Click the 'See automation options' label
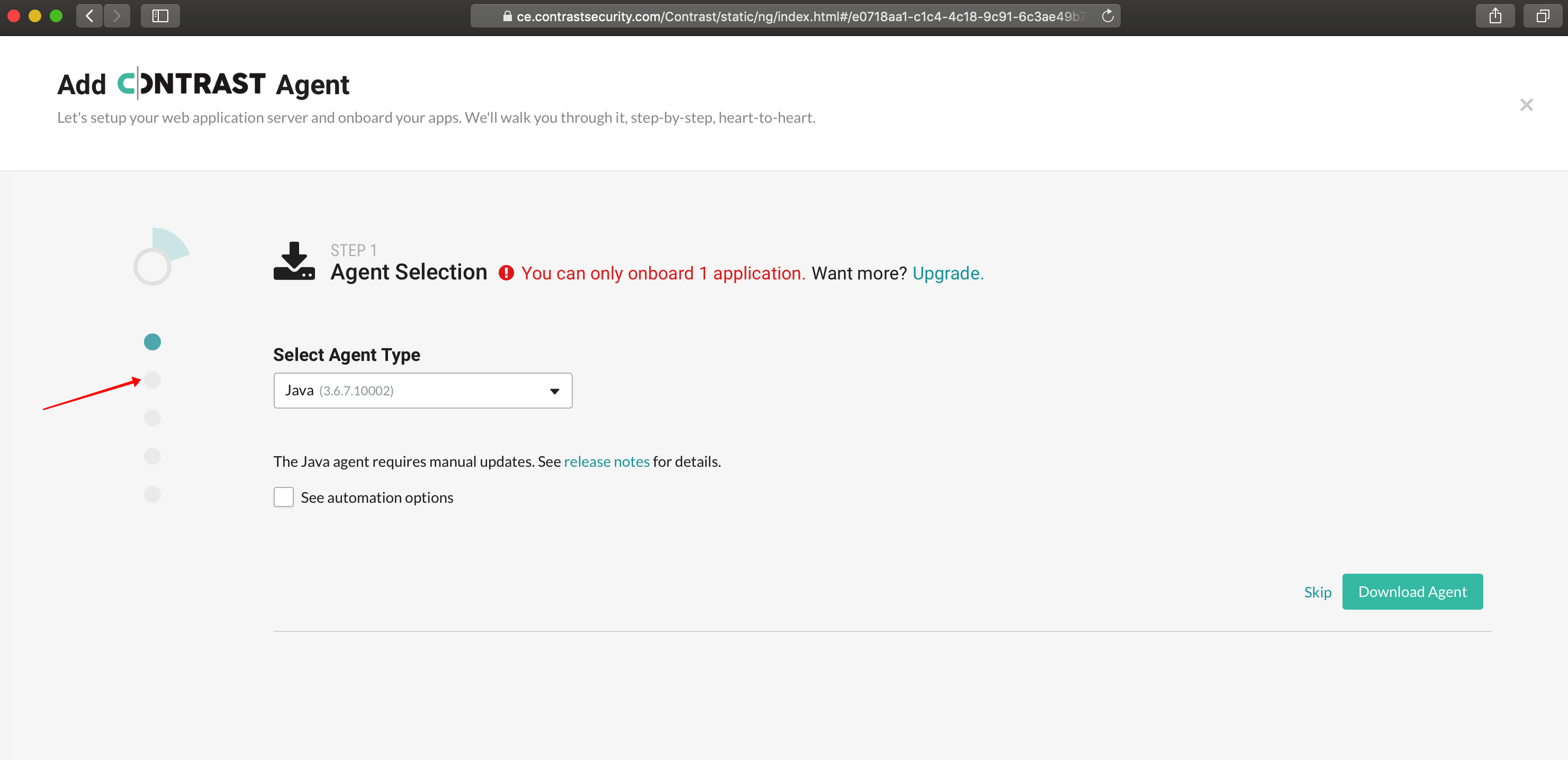The width and height of the screenshot is (1568, 760). (x=377, y=497)
